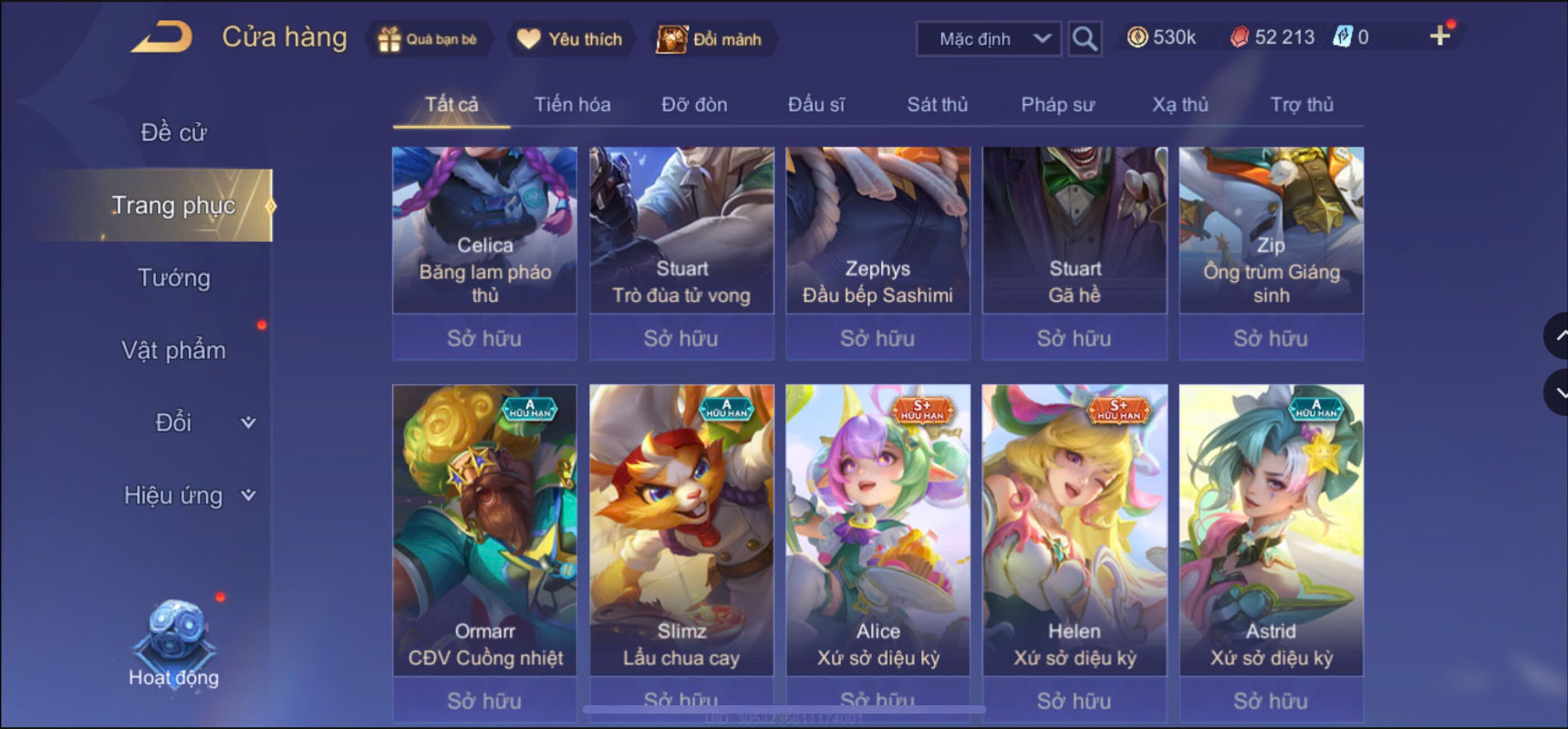Open the search magnifier icon
This screenshot has width=1568, height=729.
(1085, 38)
